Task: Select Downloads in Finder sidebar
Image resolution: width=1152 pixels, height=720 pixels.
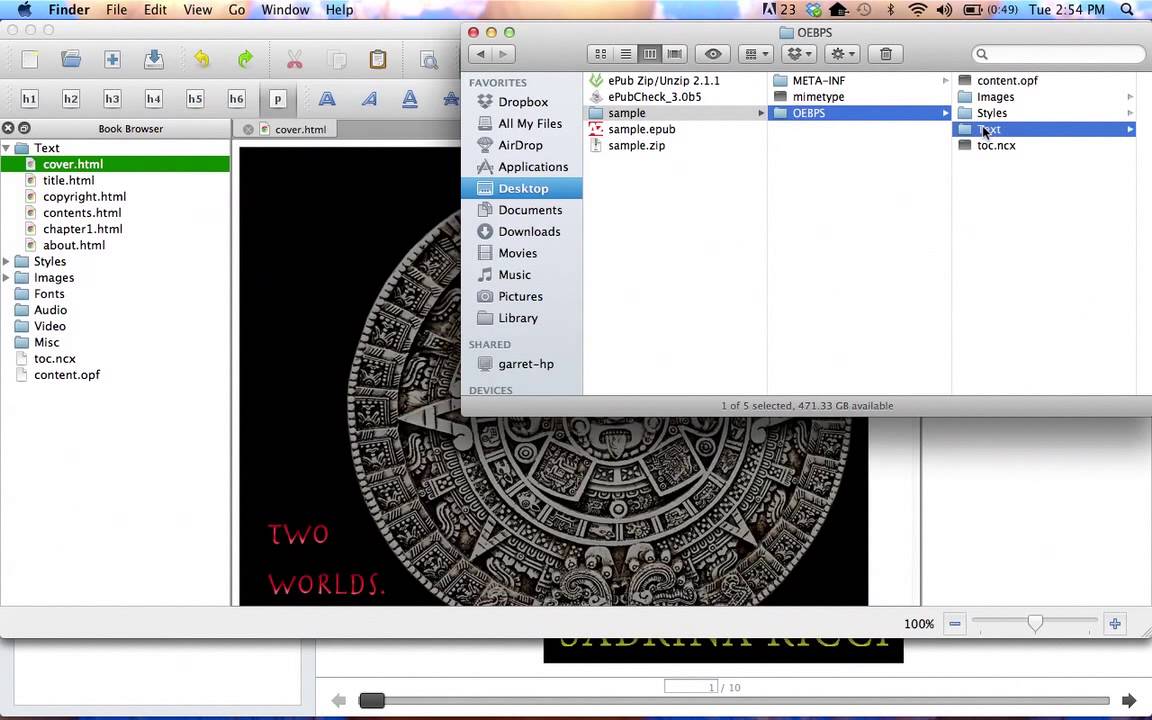Action: 529,231
